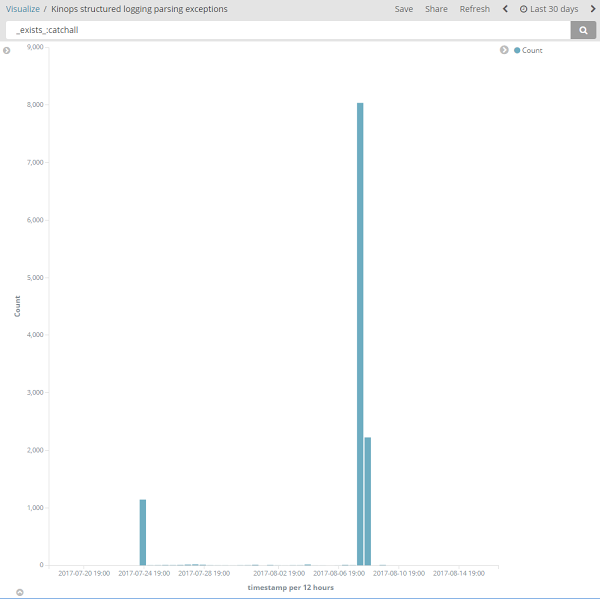Click the Count legend color dot
600x599 pixels.
pyautogui.click(x=517, y=50)
